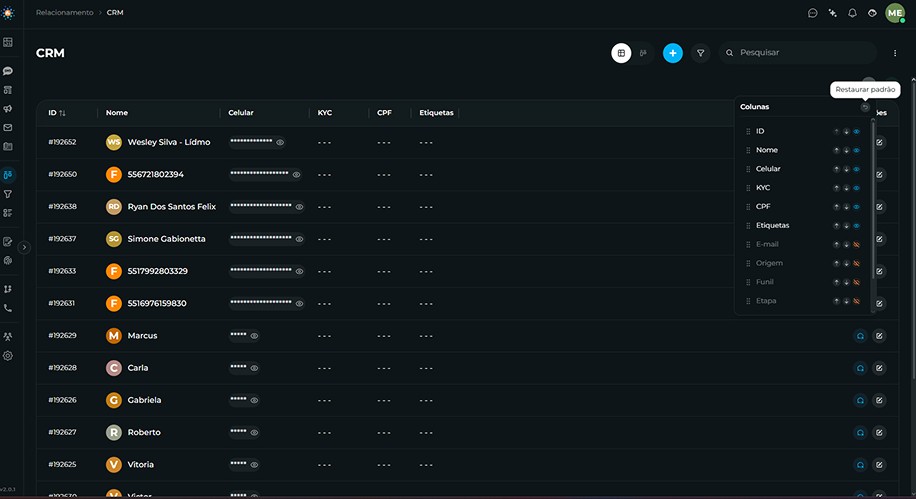Open the ME user avatar

coord(895,13)
